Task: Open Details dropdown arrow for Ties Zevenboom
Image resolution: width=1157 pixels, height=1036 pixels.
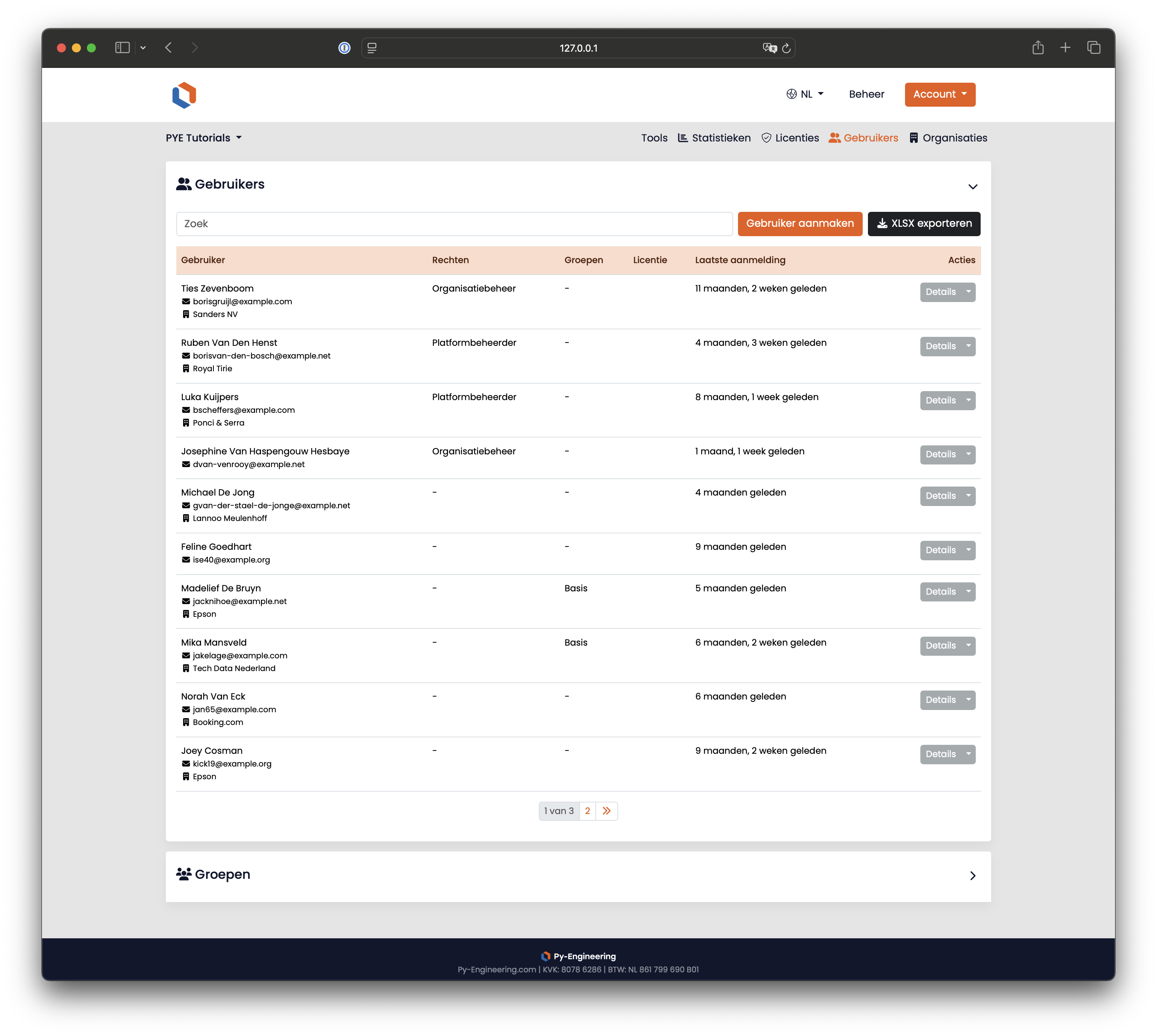Action: point(968,292)
